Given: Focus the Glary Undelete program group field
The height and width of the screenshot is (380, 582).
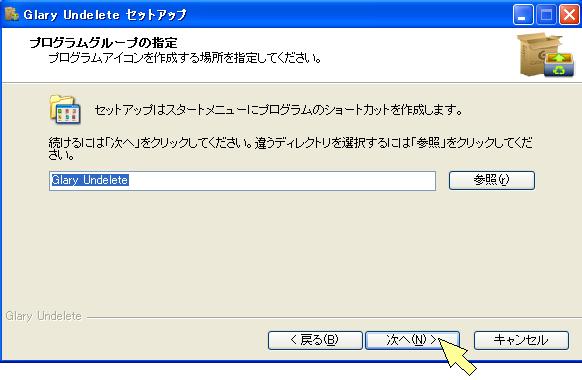Looking at the screenshot, I should click(242, 181).
